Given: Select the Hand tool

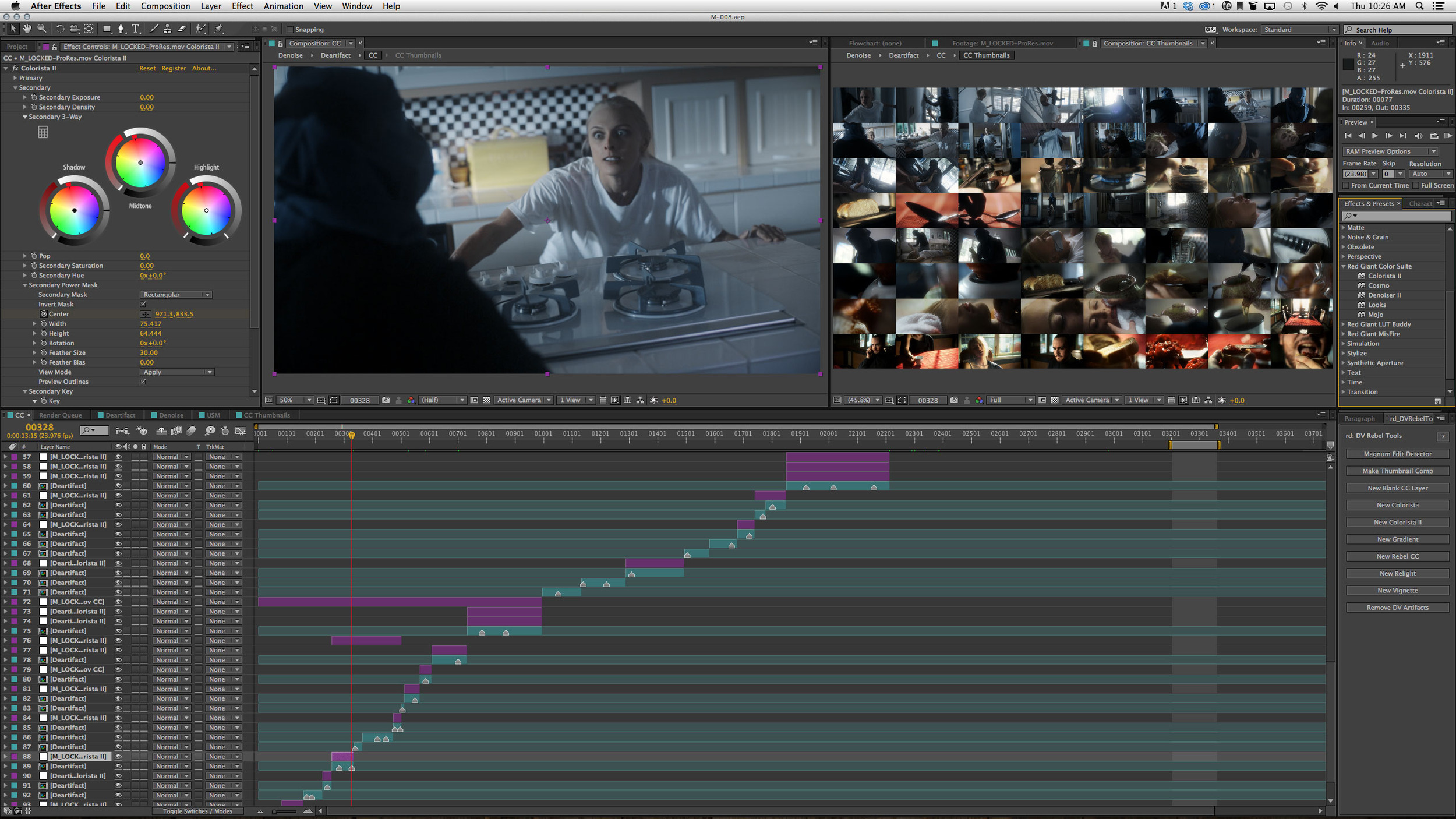Looking at the screenshot, I should [x=27, y=29].
